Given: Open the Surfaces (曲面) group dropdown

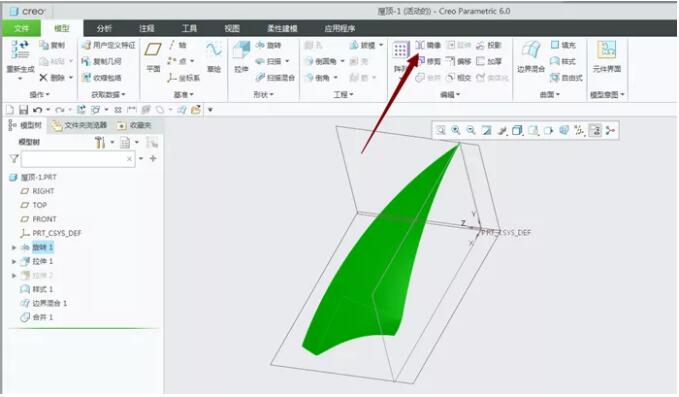Looking at the screenshot, I should click(550, 94).
